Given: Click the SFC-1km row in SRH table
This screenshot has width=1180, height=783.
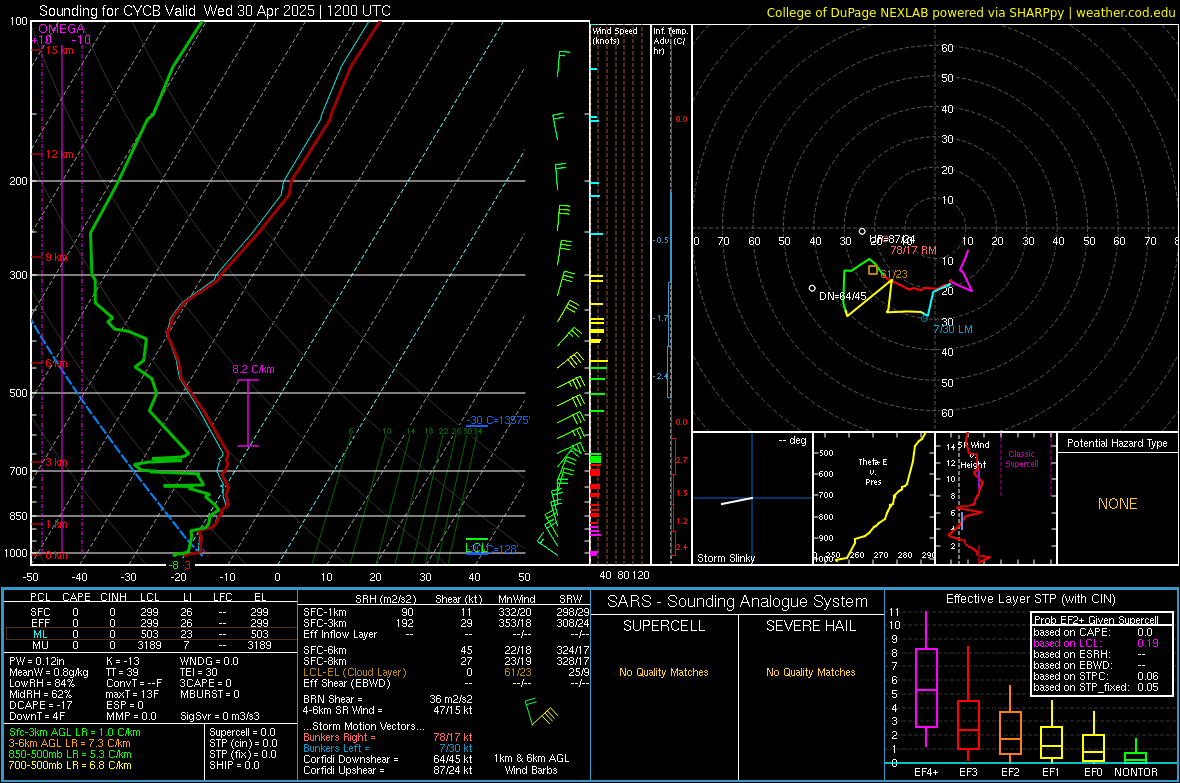Looking at the screenshot, I should [x=446, y=612].
